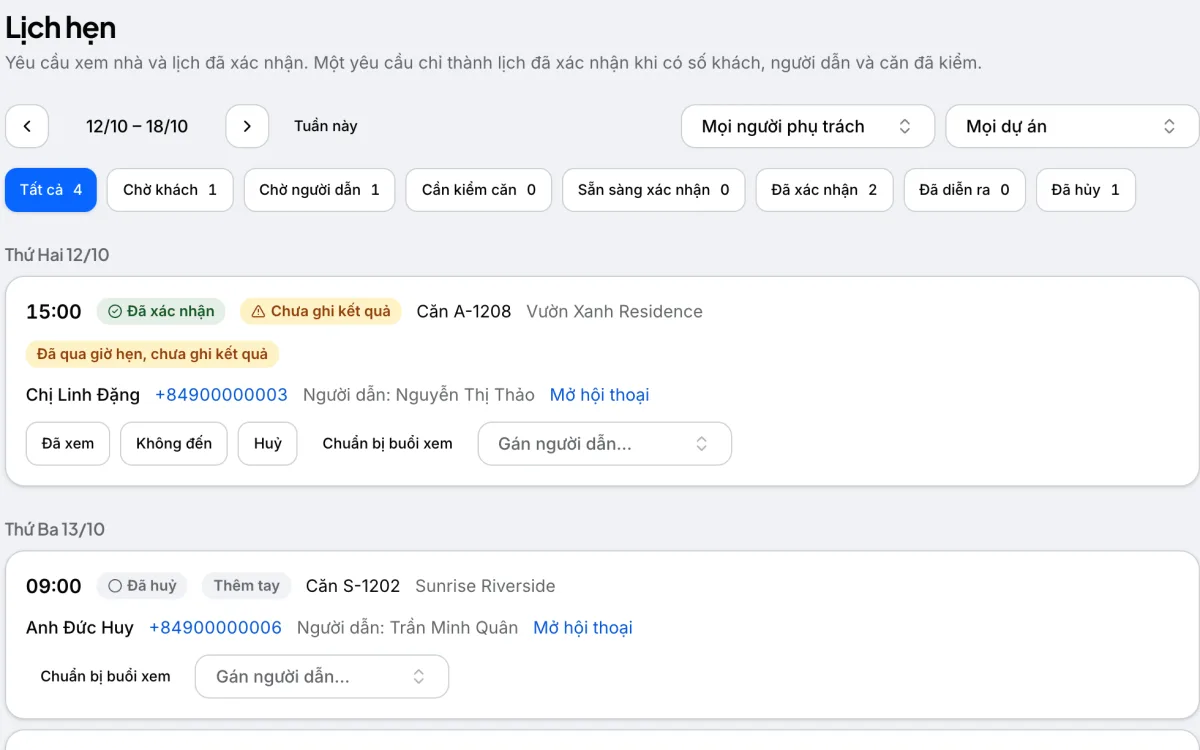Click customer name Chị Linh Đặng
Viewport: 1200px width, 750px height.
coord(83,395)
